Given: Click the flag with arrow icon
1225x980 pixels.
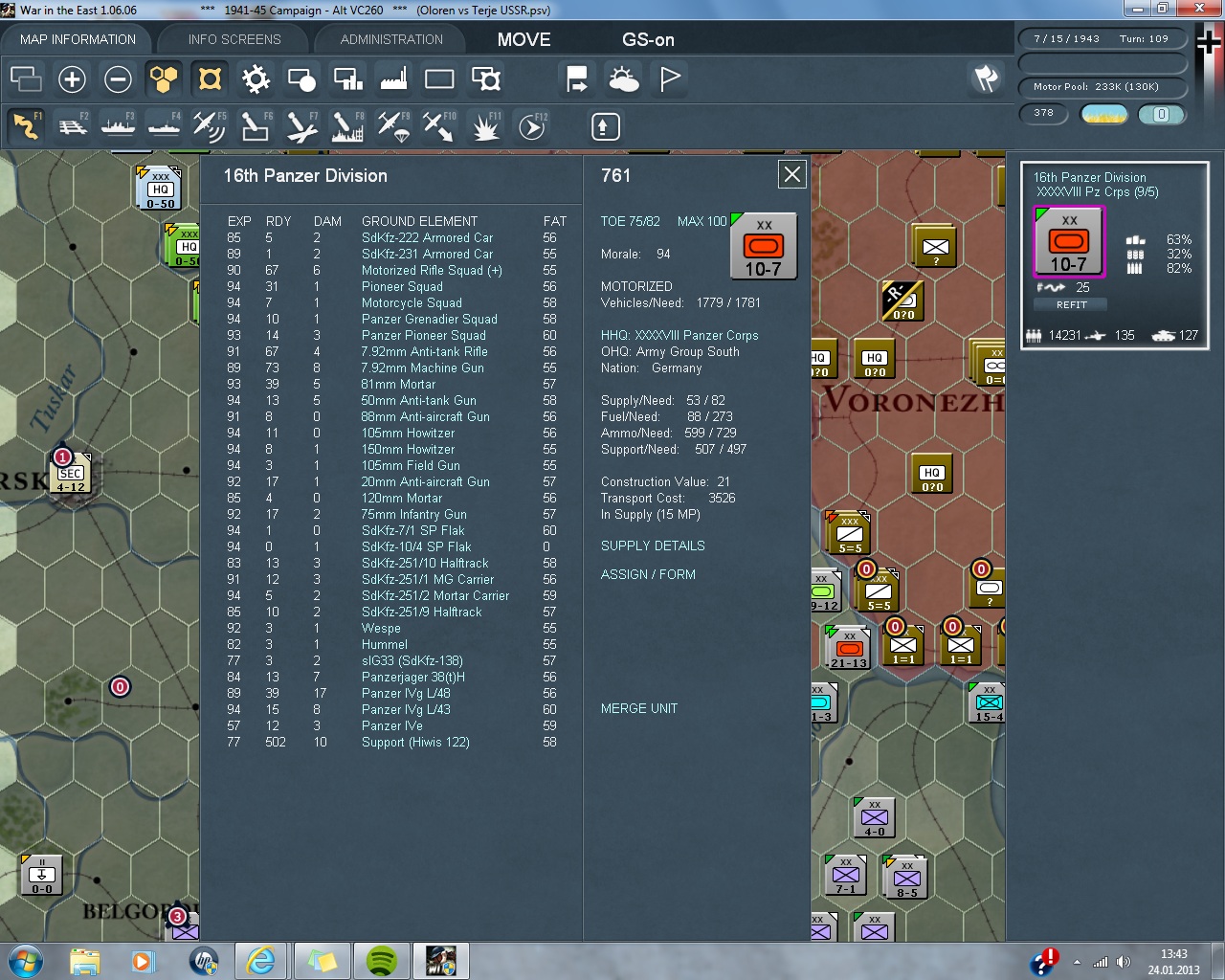Looking at the screenshot, I should click(577, 78).
